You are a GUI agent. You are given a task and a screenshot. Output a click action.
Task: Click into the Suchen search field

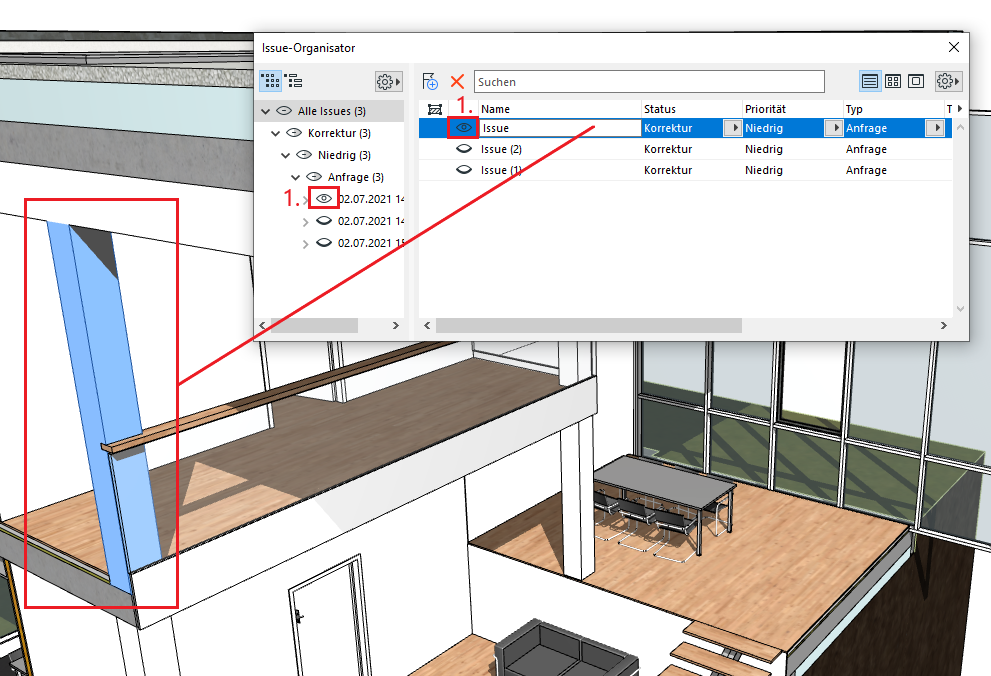pos(648,82)
